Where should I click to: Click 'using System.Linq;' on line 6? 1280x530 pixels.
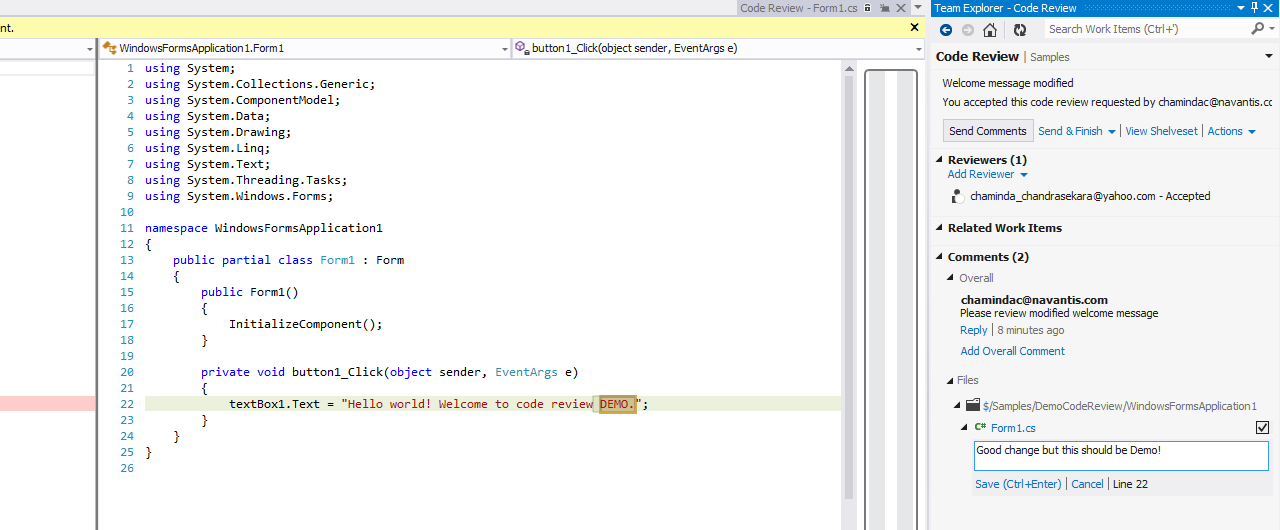tap(208, 148)
